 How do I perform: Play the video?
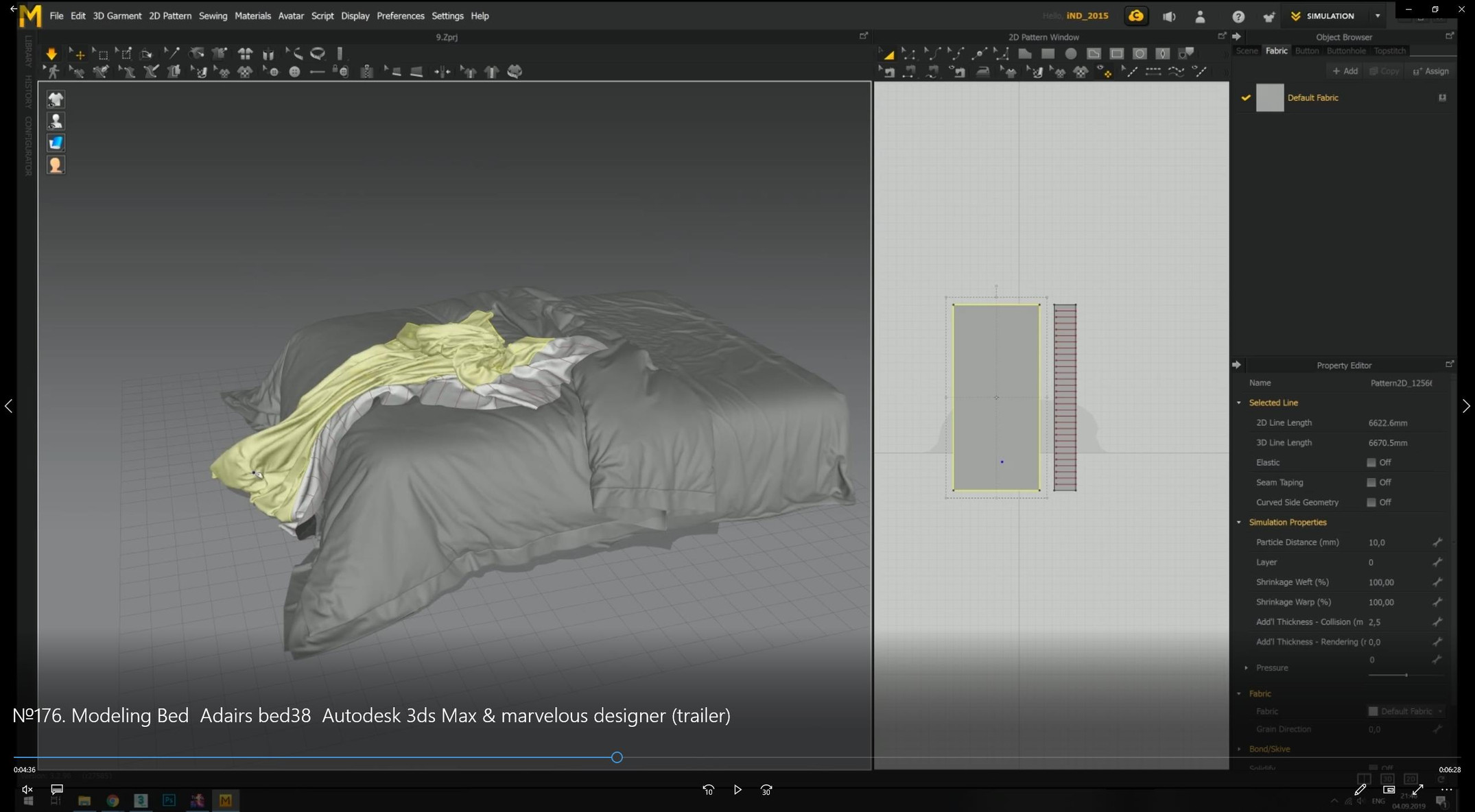coord(737,790)
